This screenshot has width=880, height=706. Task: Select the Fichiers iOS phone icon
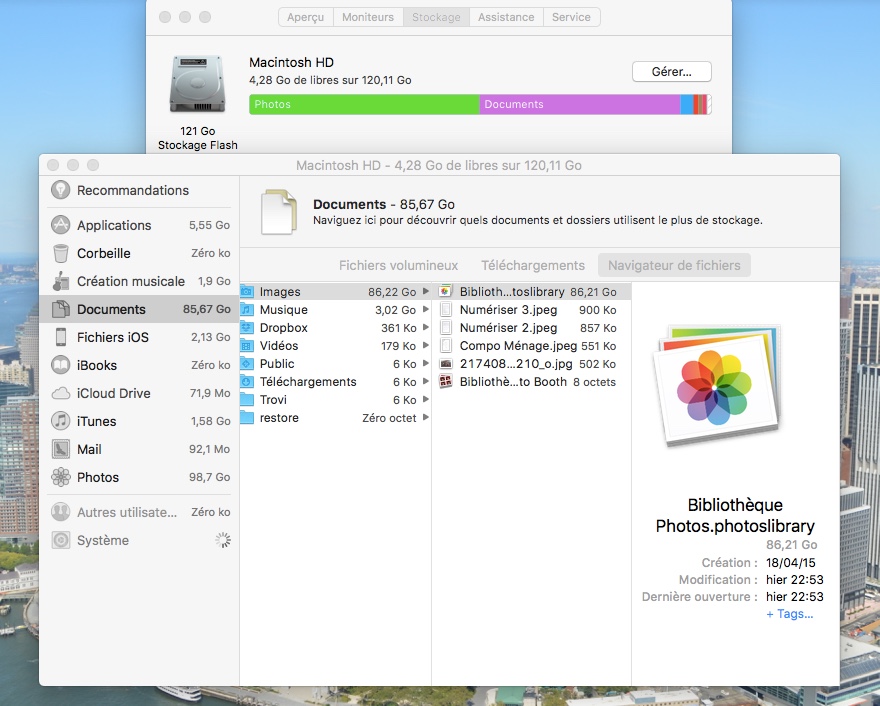point(61,337)
